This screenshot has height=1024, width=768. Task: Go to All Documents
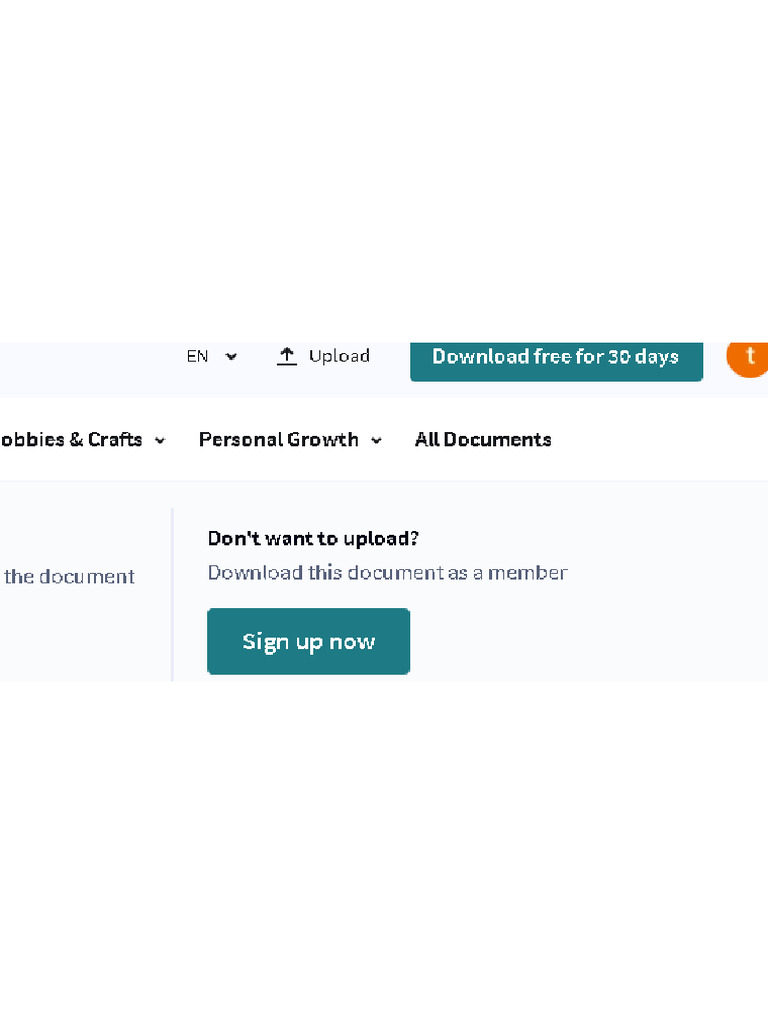pyautogui.click(x=483, y=440)
